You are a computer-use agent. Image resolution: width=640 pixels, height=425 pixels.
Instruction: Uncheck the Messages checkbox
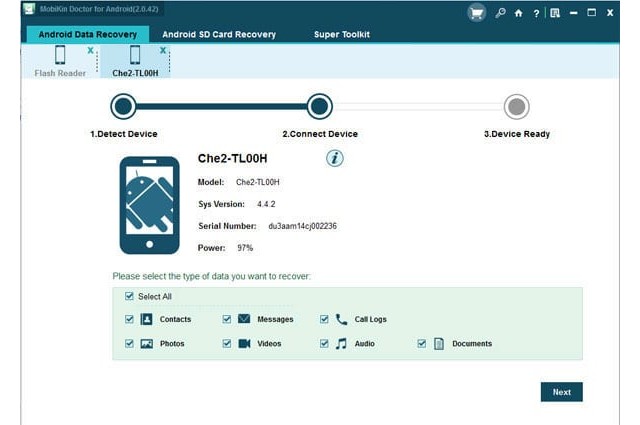[x=227, y=319]
